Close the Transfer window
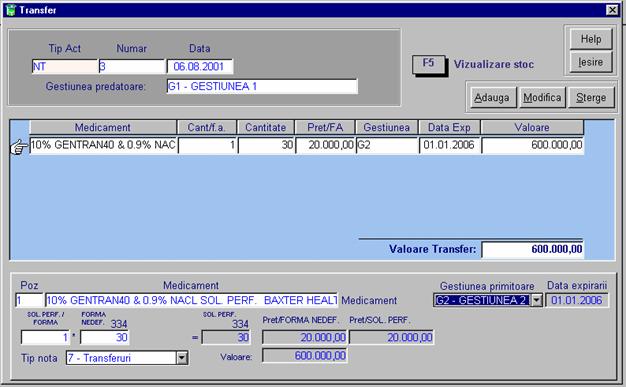 point(612,10)
